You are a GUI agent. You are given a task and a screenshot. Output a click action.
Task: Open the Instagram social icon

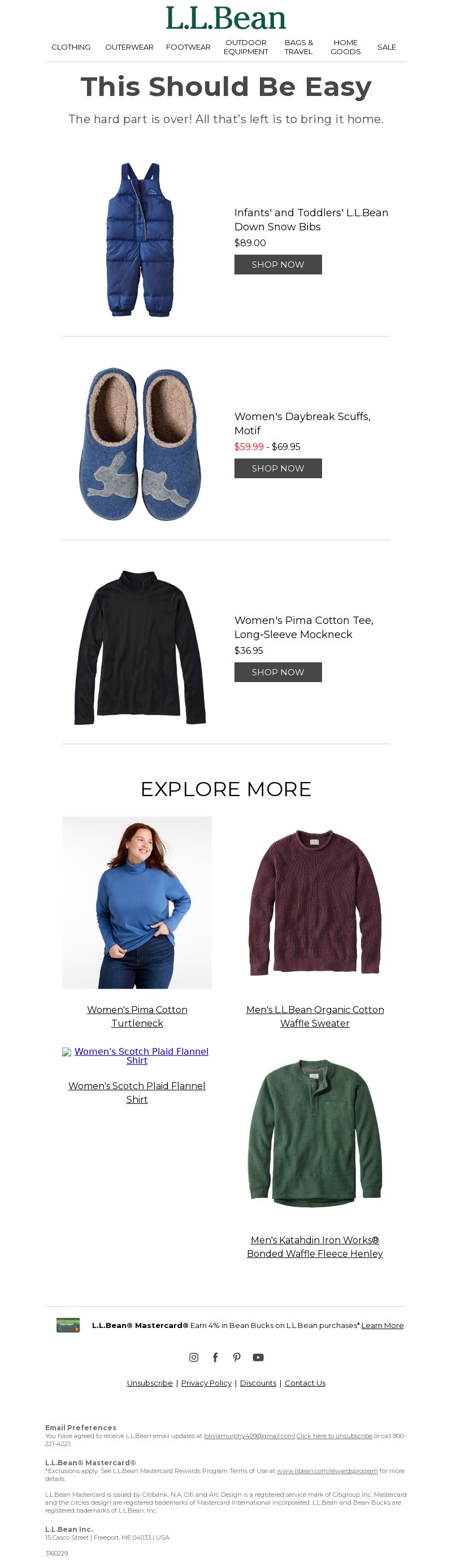pyautogui.click(x=194, y=1357)
